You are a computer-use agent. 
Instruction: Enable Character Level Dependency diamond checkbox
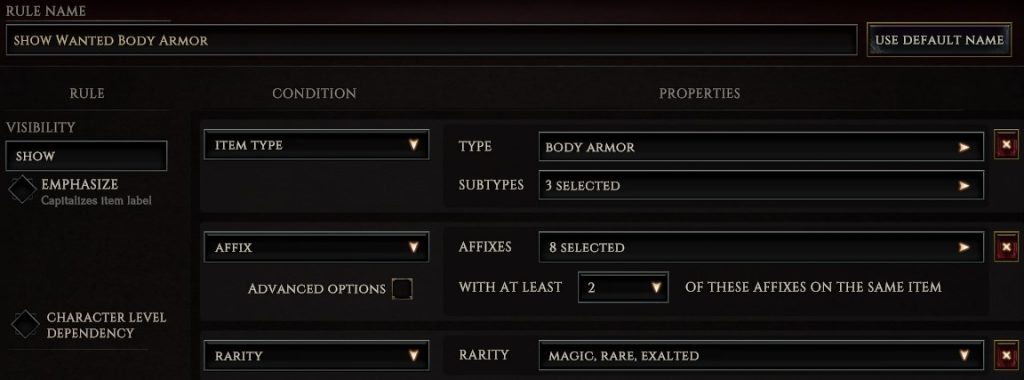(x=25, y=324)
